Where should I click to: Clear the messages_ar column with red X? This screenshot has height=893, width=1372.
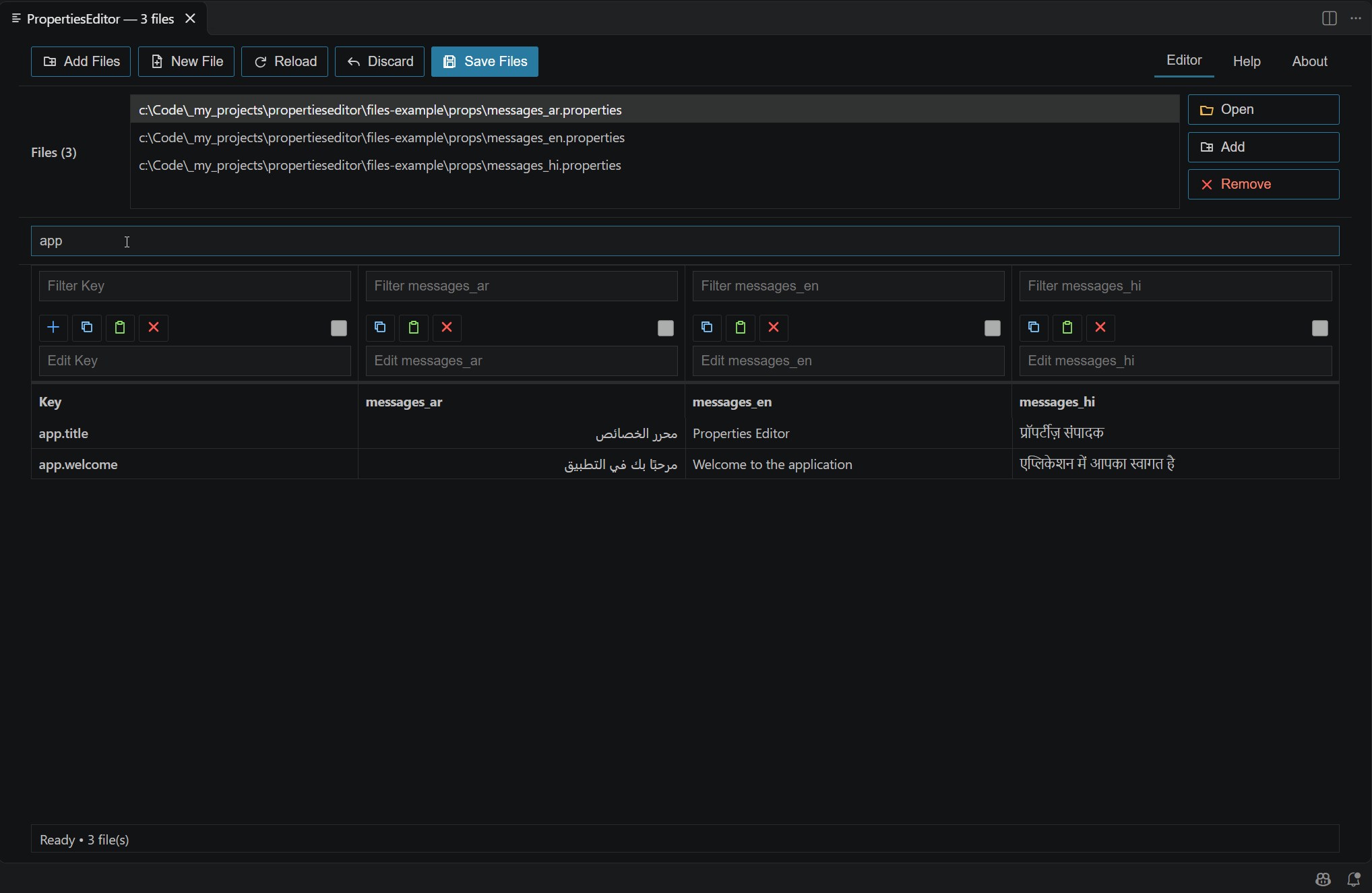(x=447, y=328)
